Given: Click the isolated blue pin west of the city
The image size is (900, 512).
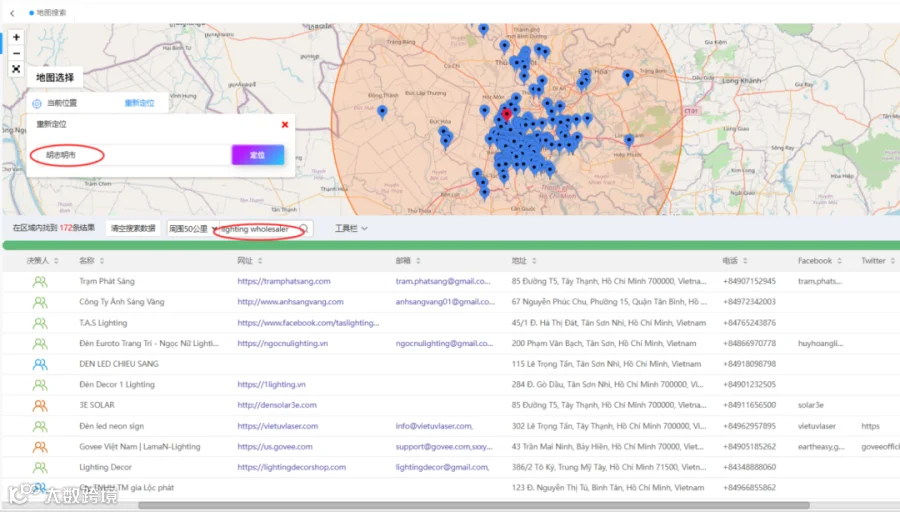Looking at the screenshot, I should [382, 111].
